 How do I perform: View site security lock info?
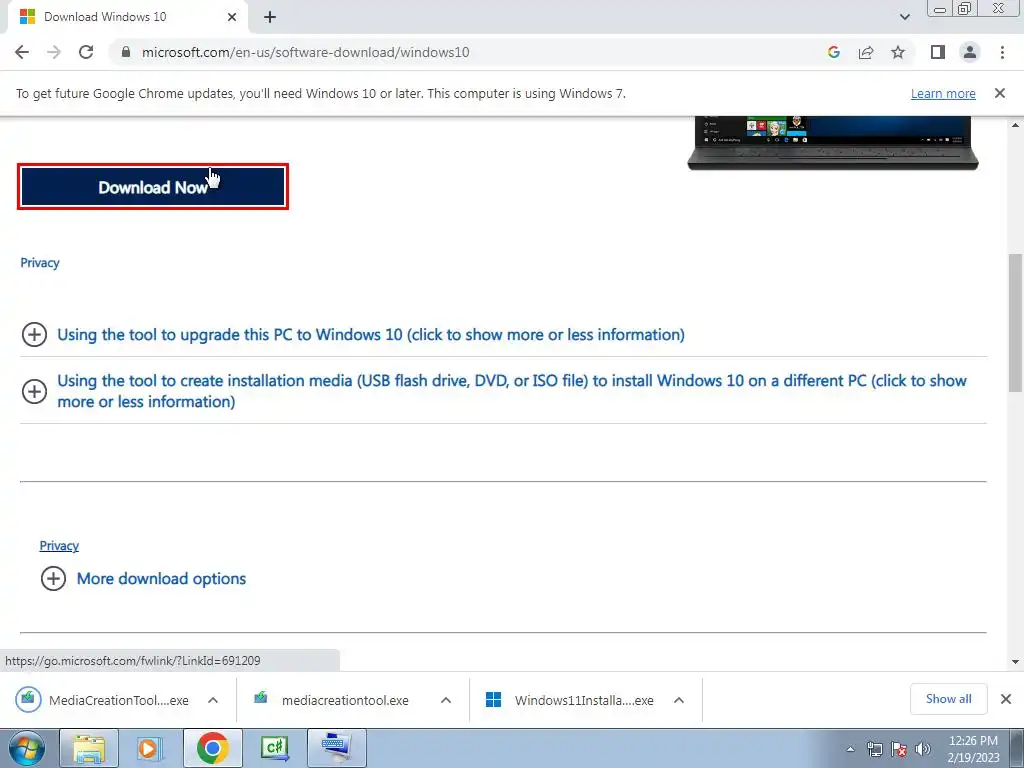point(126,52)
